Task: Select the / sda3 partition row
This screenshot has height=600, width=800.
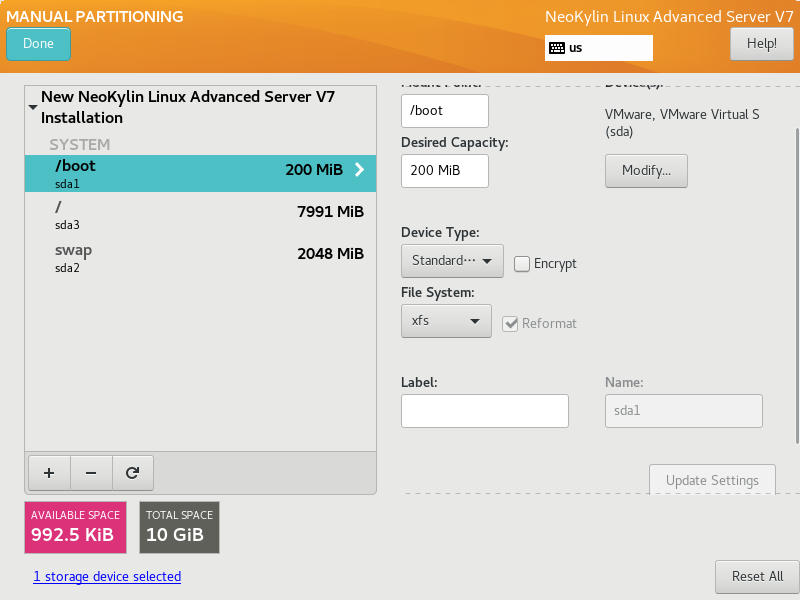Action: 201,215
